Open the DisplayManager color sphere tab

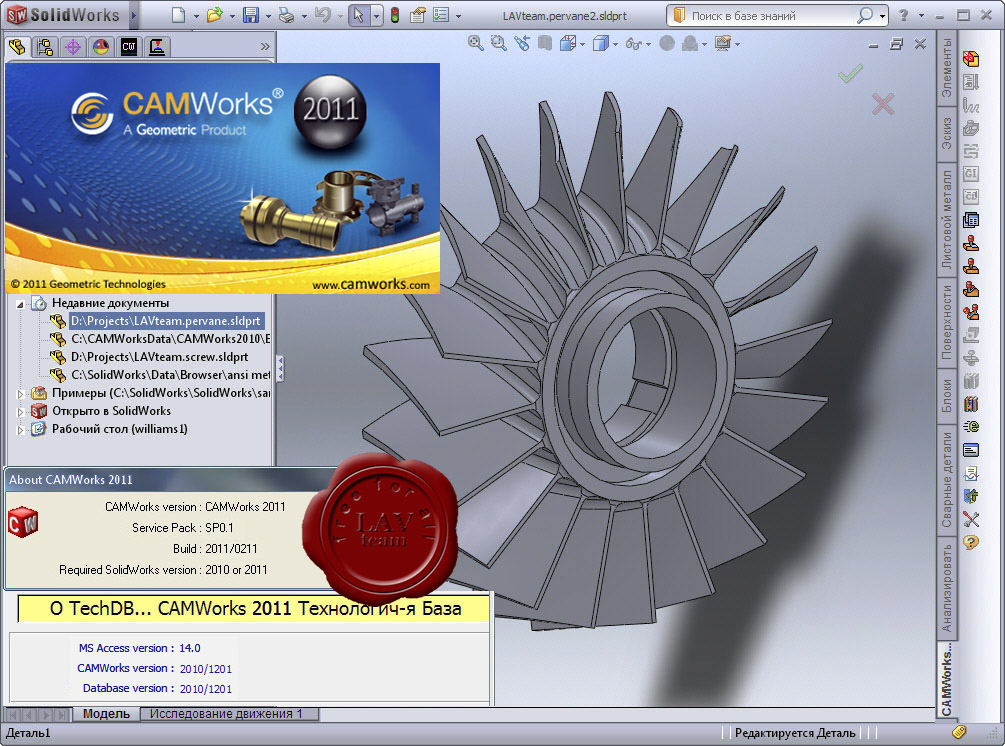[101, 47]
